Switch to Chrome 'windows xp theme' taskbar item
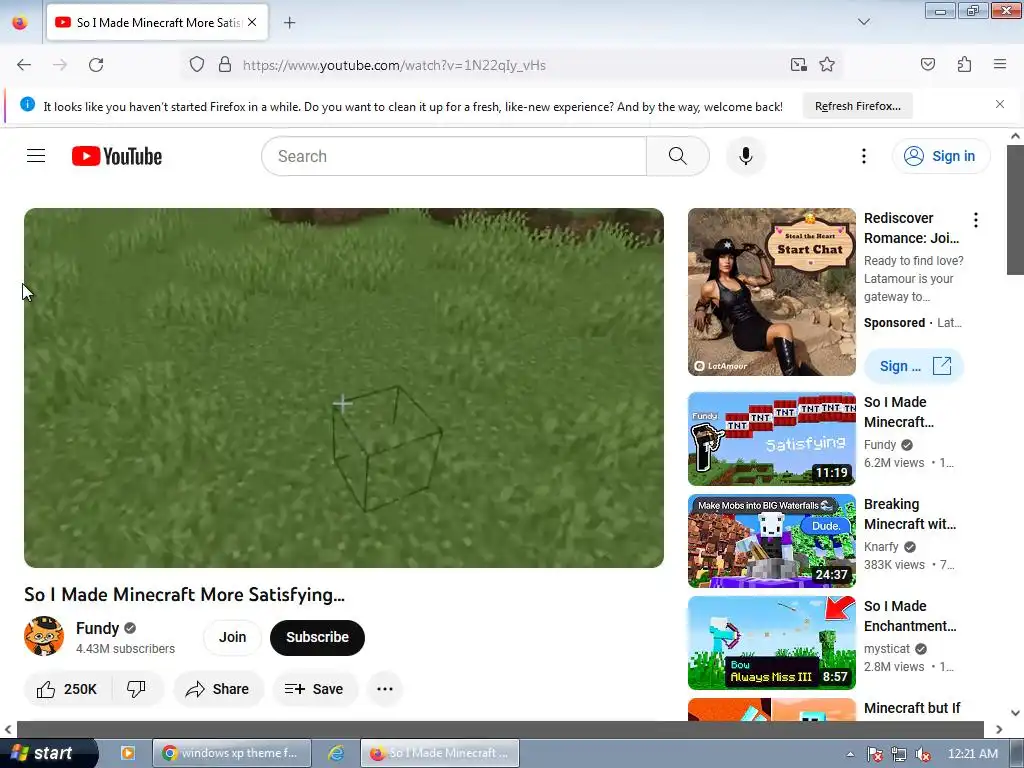Viewport: 1024px width, 768px height. click(231, 753)
